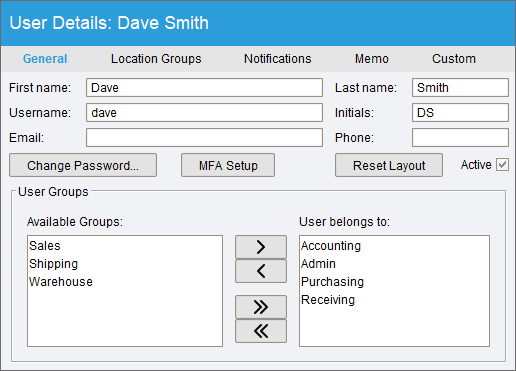Remove all groups with double left arrow

point(261,331)
